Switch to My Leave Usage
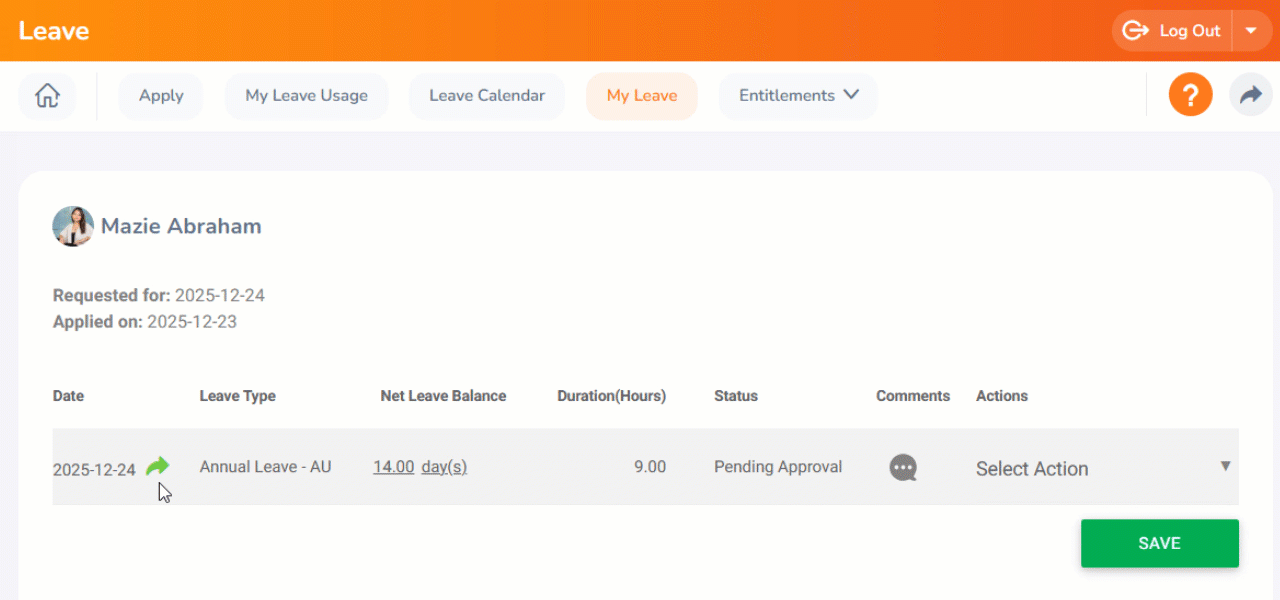This screenshot has height=600, width=1280. pyautogui.click(x=306, y=96)
